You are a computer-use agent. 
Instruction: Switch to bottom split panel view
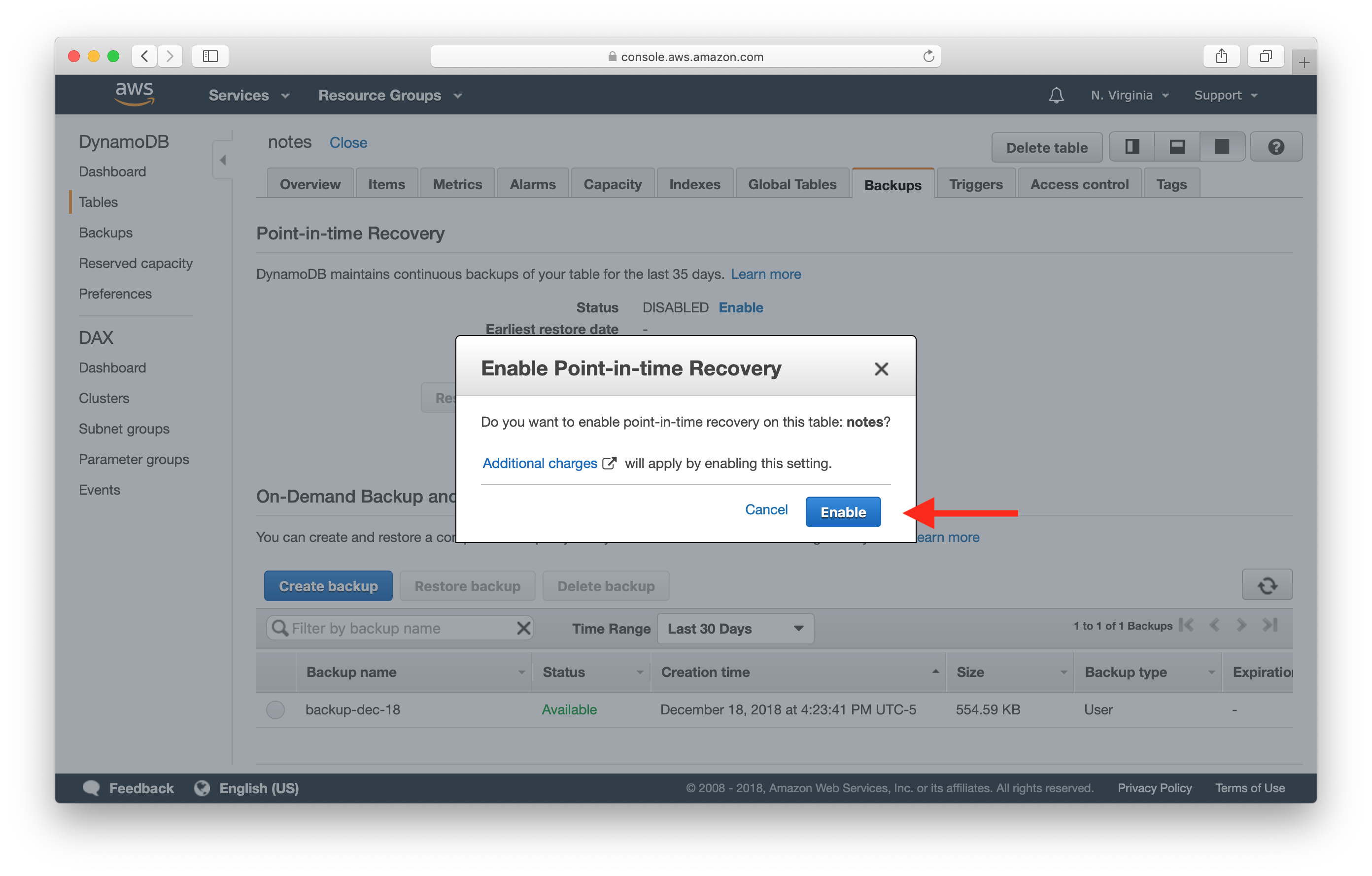coord(1176,147)
